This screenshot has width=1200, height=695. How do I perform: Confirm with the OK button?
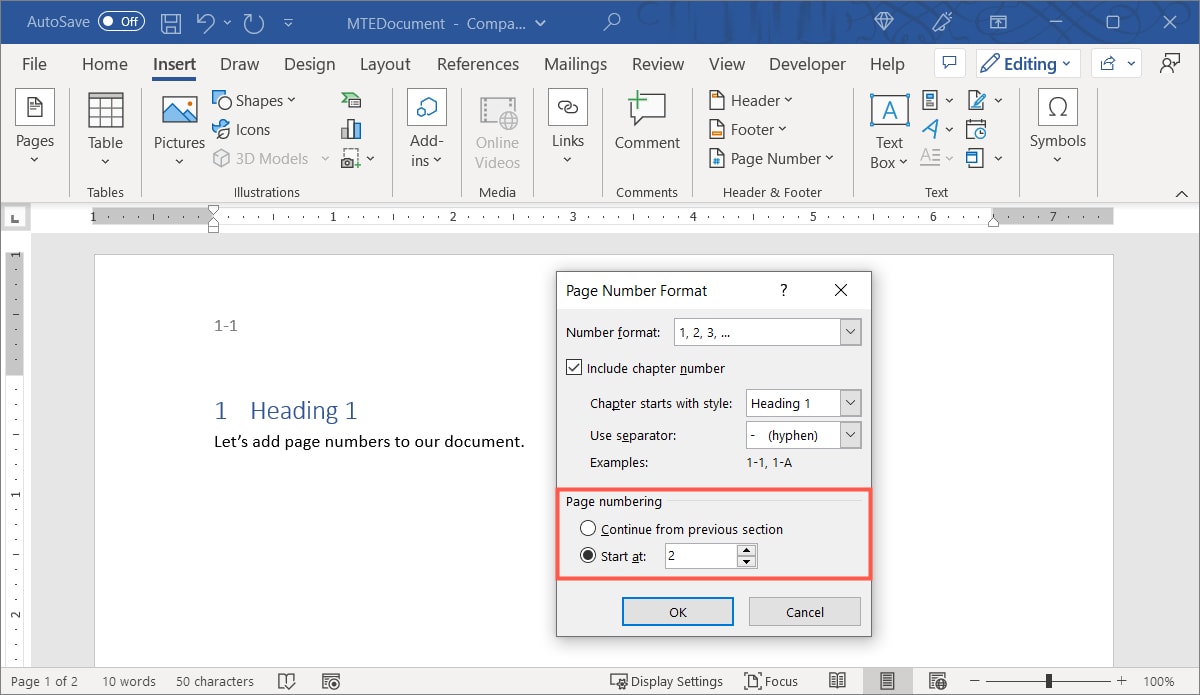point(677,611)
